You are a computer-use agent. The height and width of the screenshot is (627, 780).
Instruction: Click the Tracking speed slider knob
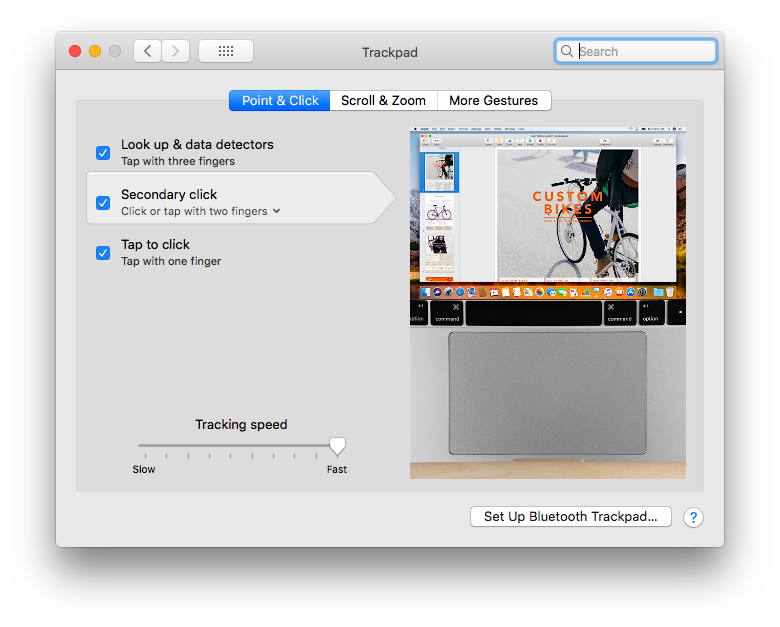(x=337, y=446)
